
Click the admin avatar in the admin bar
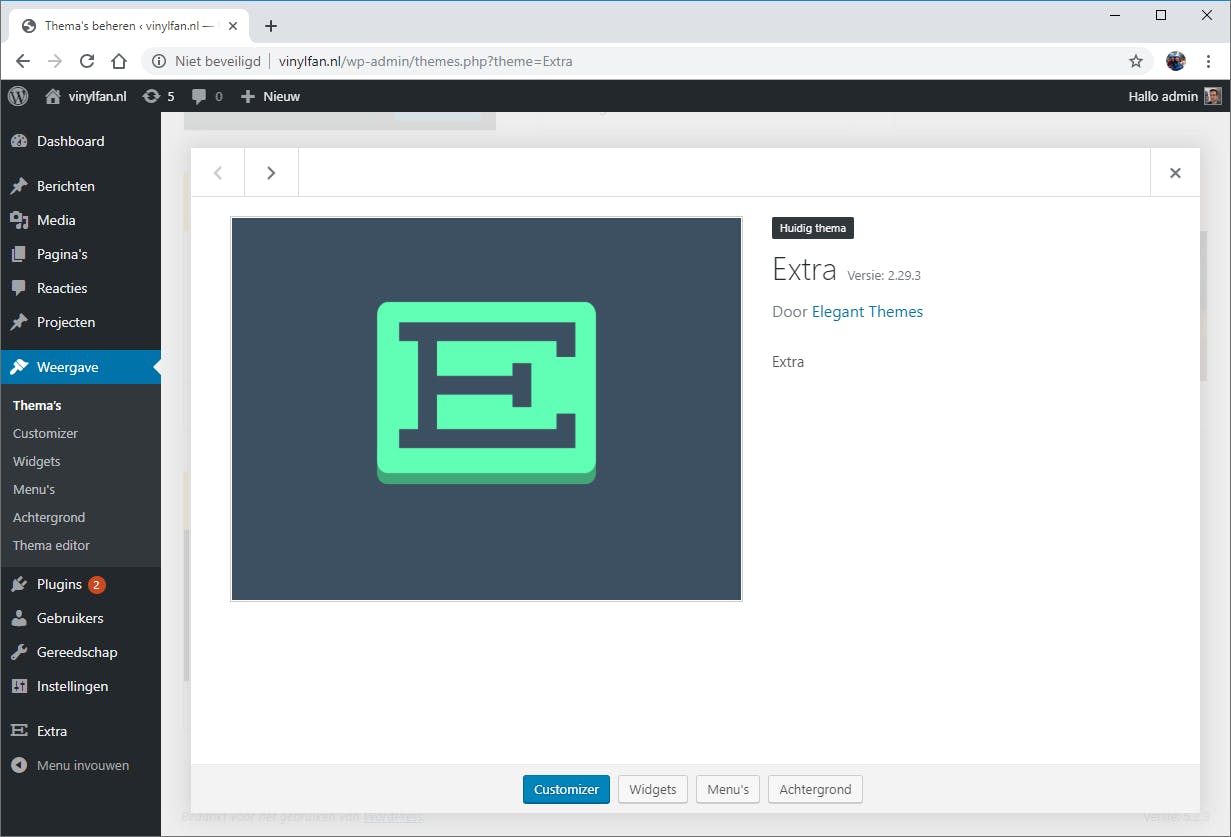coord(1213,96)
